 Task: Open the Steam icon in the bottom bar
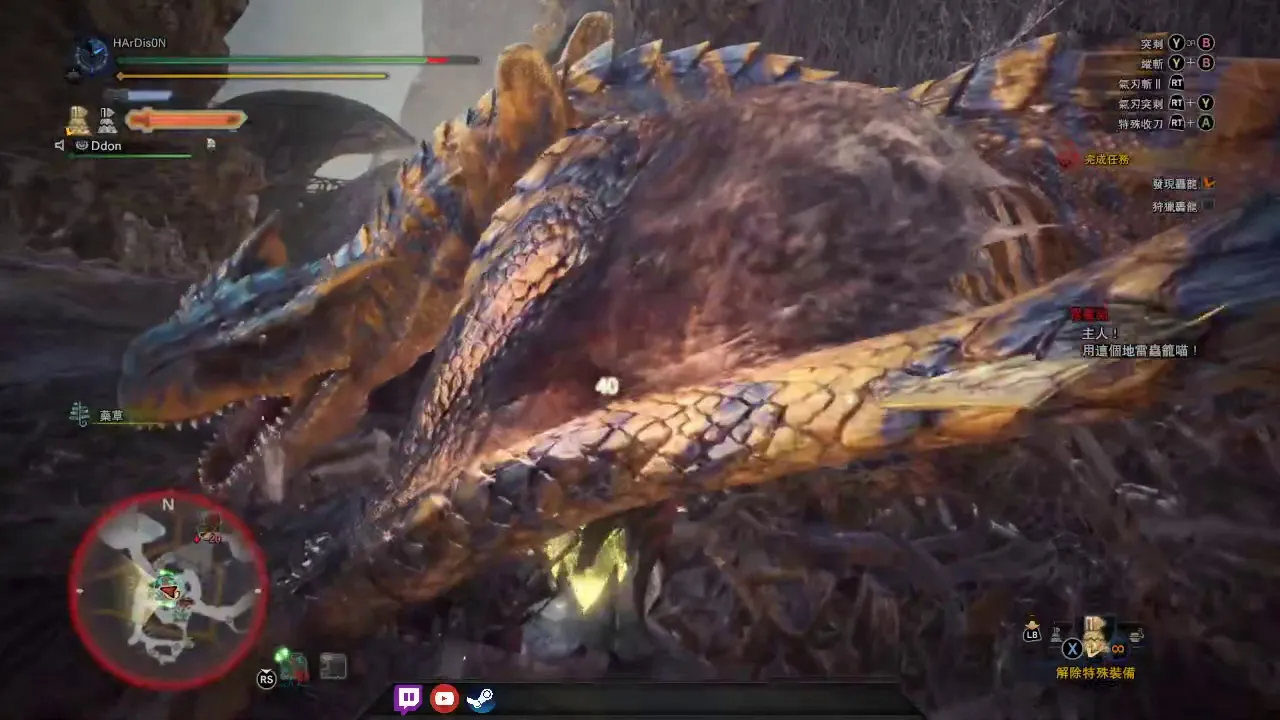(480, 698)
